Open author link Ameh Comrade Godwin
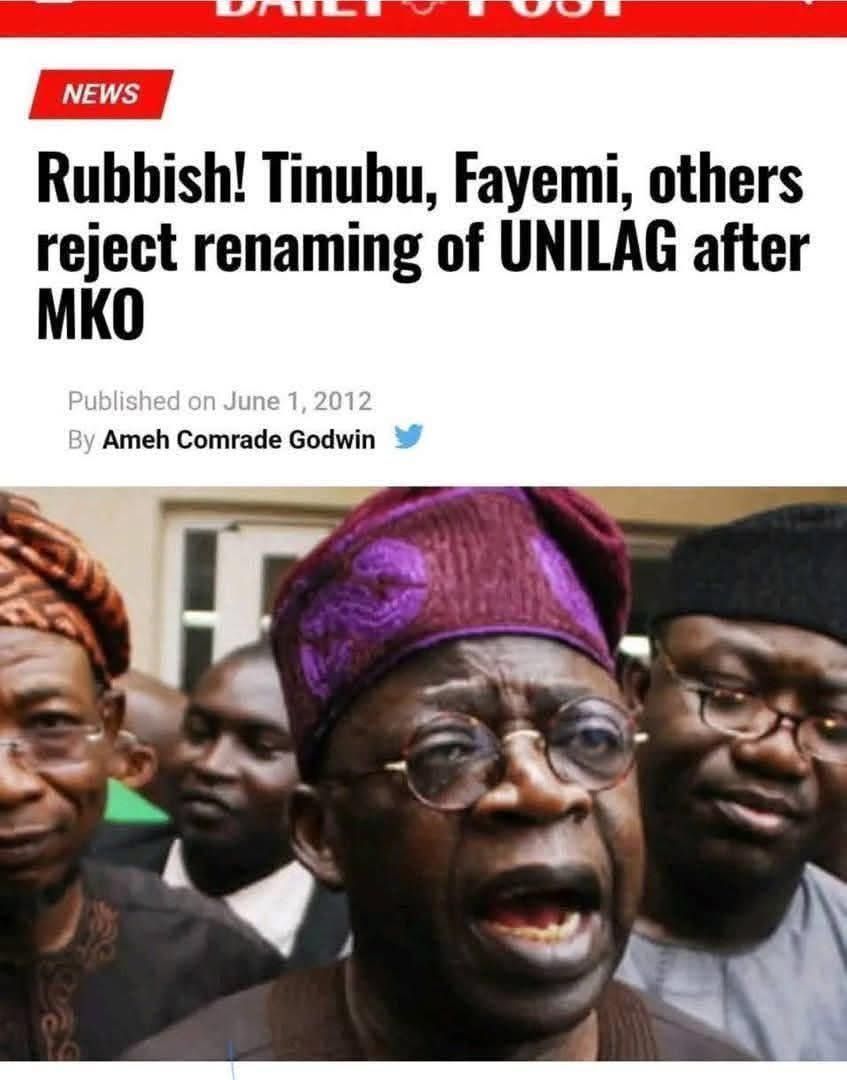 (x=238, y=439)
